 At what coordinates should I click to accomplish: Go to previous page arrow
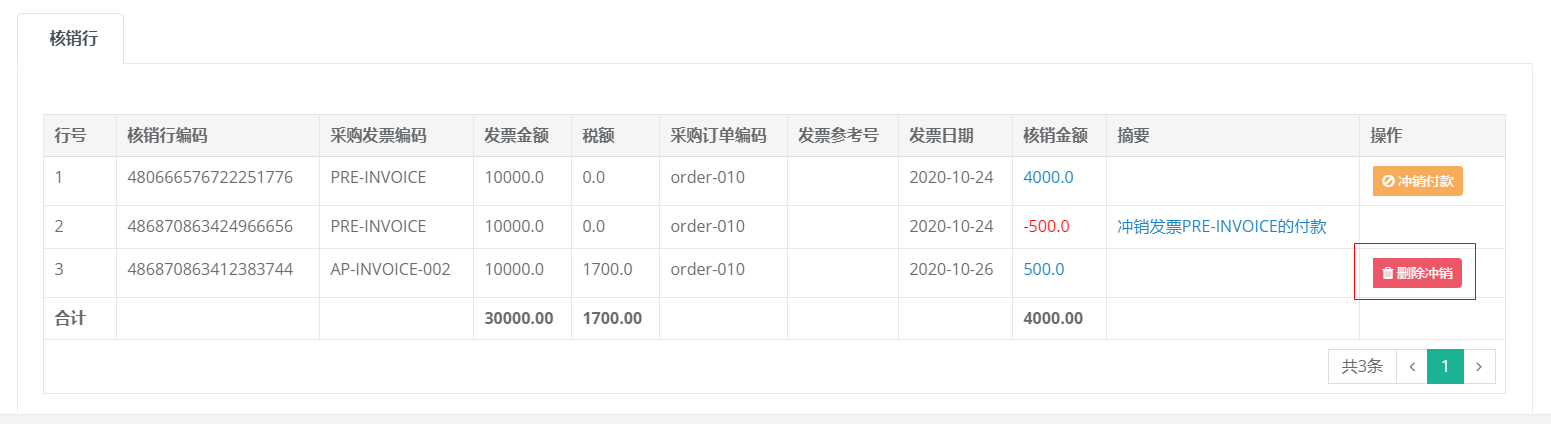(x=1411, y=366)
